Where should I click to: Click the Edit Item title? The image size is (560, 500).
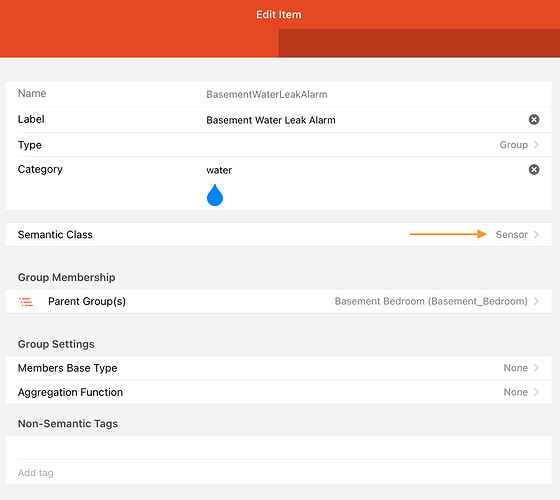(x=279, y=15)
